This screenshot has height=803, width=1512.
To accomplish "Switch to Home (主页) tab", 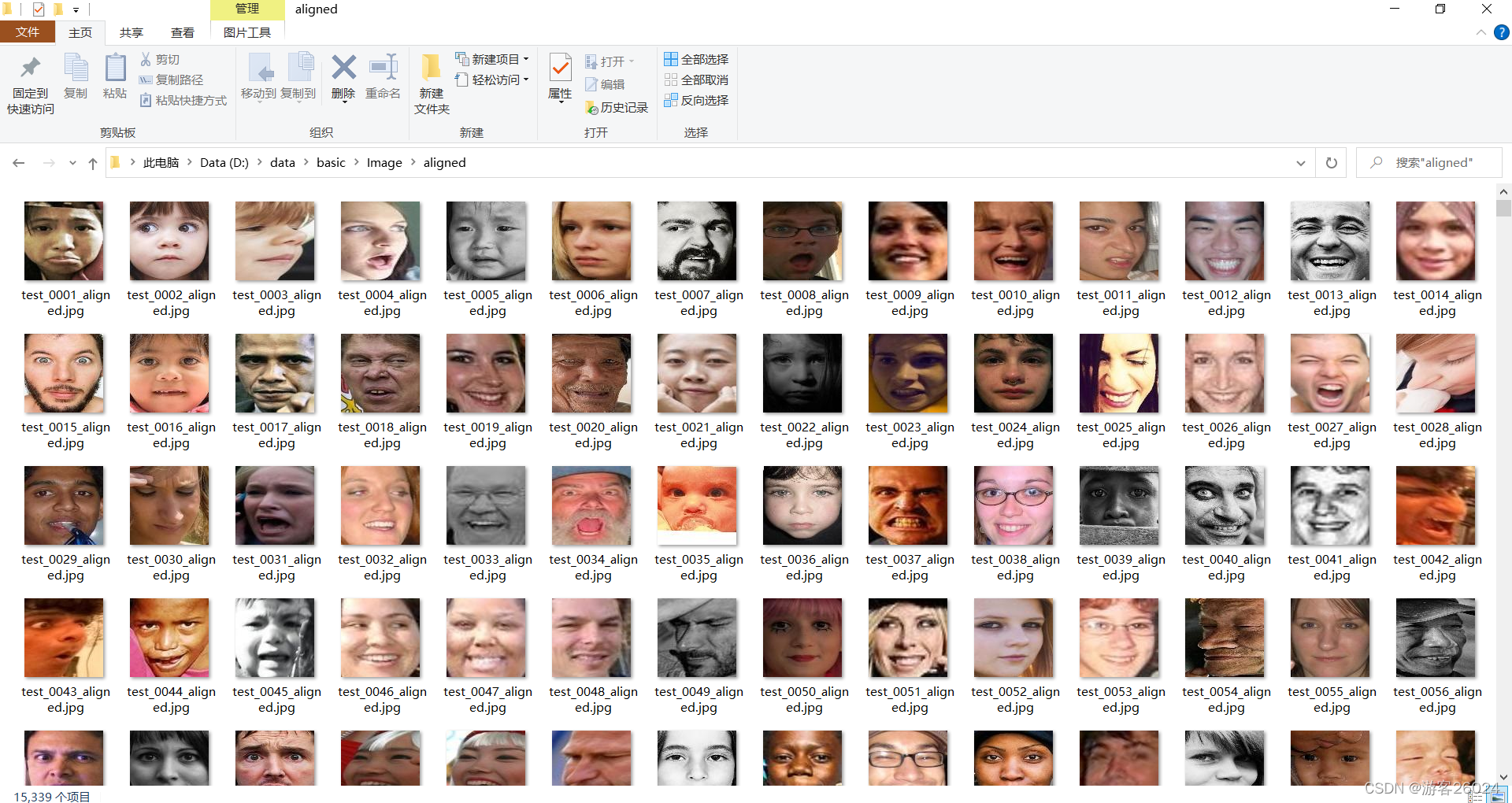I will click(x=80, y=32).
